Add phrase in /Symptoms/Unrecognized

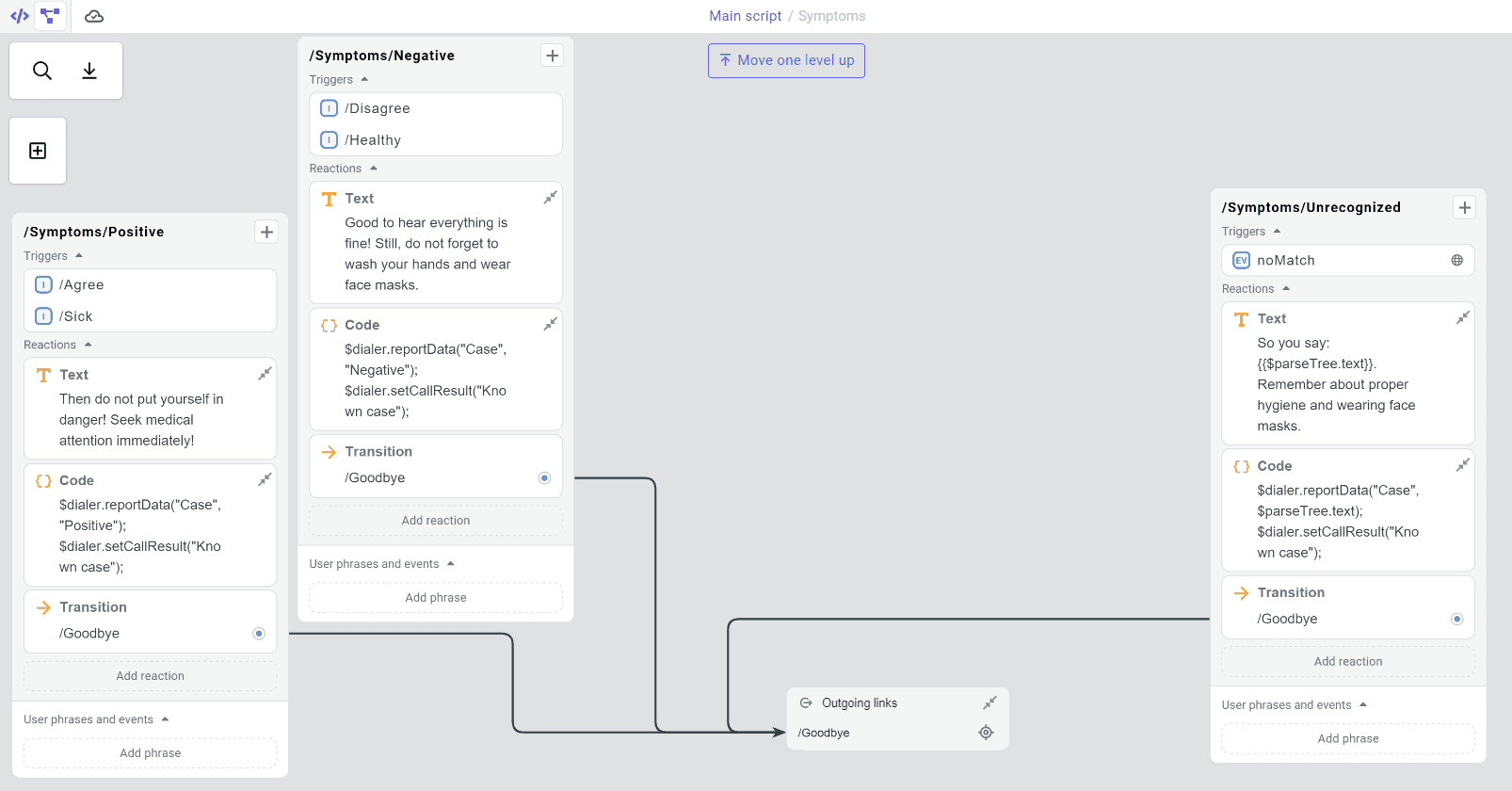pos(1348,739)
